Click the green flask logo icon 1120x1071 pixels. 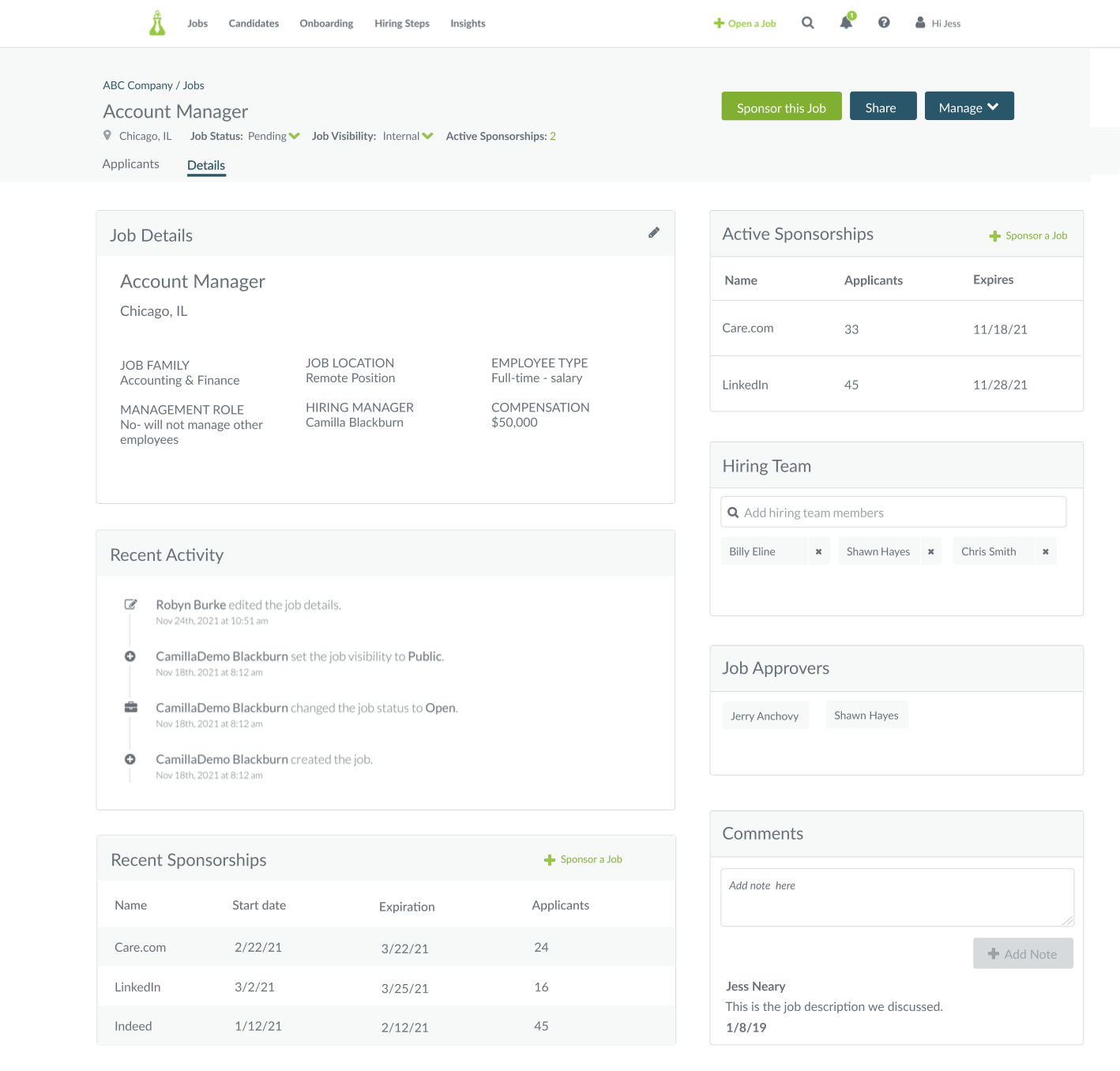[157, 23]
